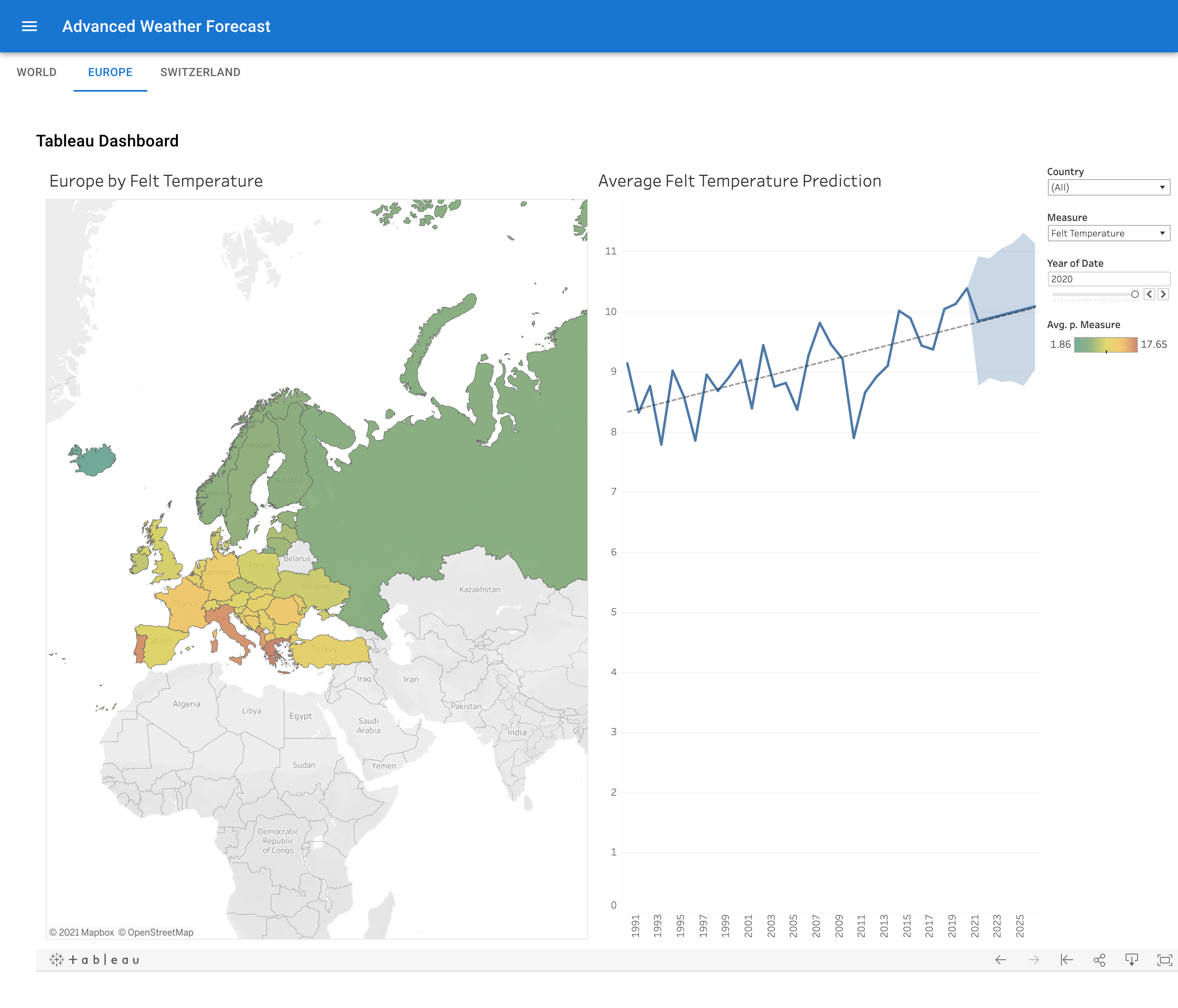Click the Tableau redo arrow icon
Viewport: 1178px width, 1008px height.
[x=1034, y=960]
